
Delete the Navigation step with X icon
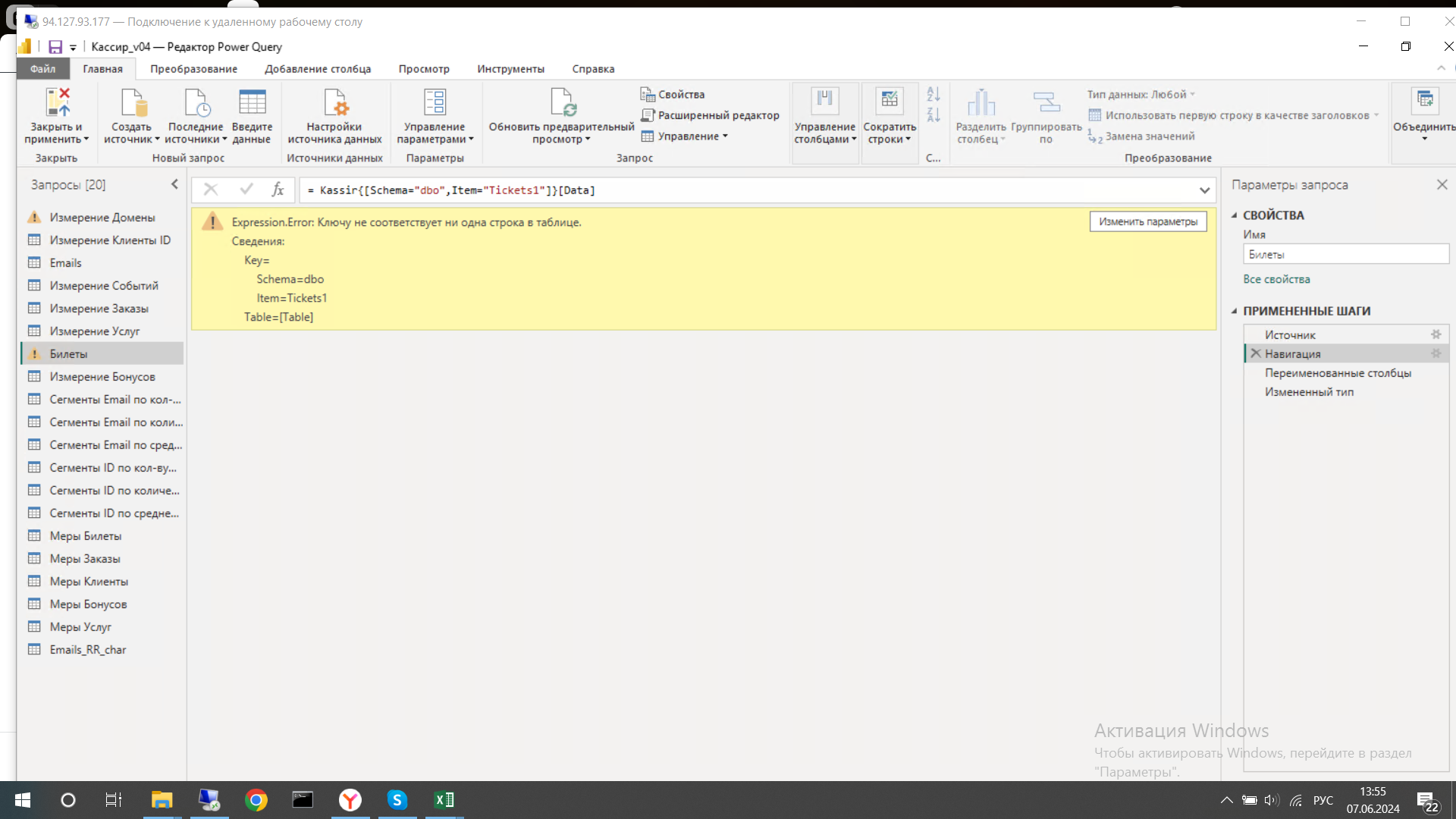pyautogui.click(x=1256, y=353)
